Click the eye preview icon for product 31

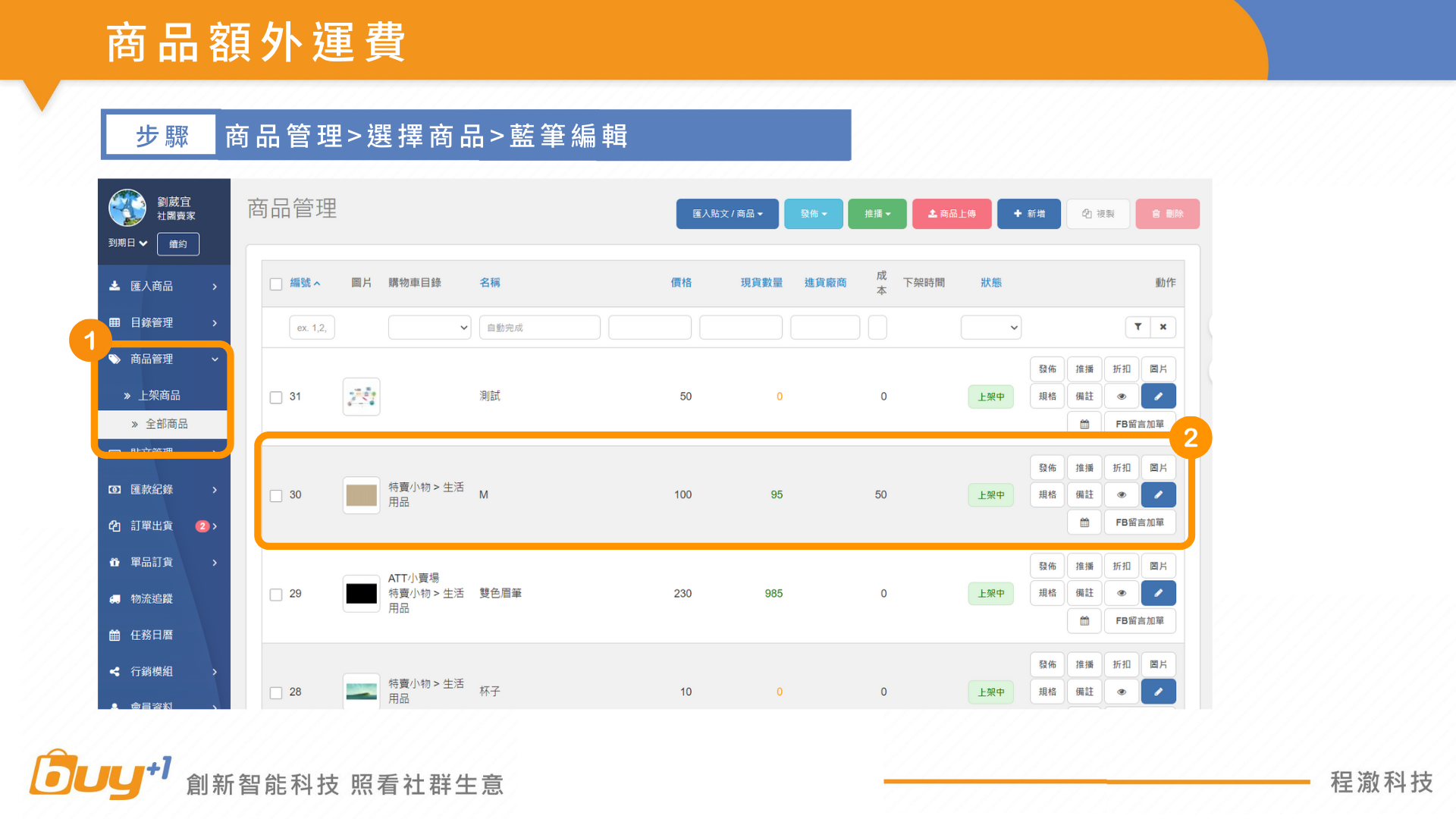coord(1122,396)
